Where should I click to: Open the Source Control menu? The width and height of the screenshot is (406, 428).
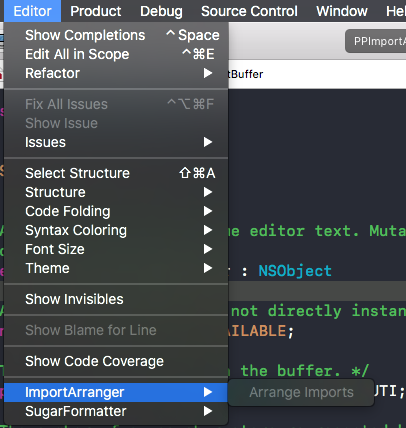249,11
